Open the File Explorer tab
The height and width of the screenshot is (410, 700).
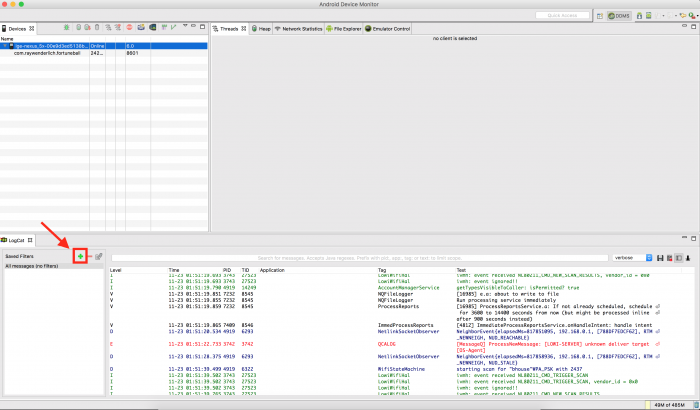(x=344, y=29)
